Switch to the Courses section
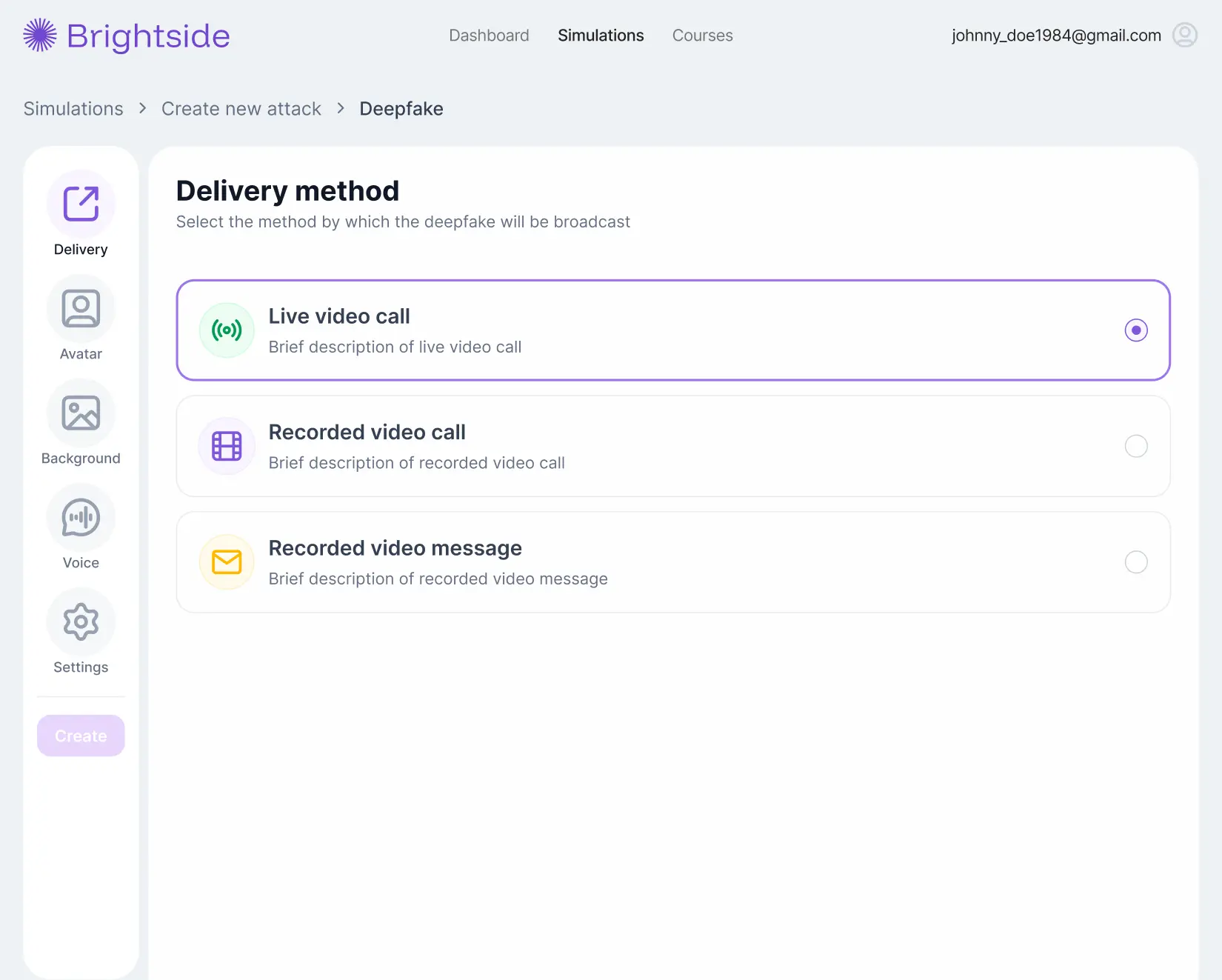Viewport: 1222px width, 980px height. pos(702,35)
